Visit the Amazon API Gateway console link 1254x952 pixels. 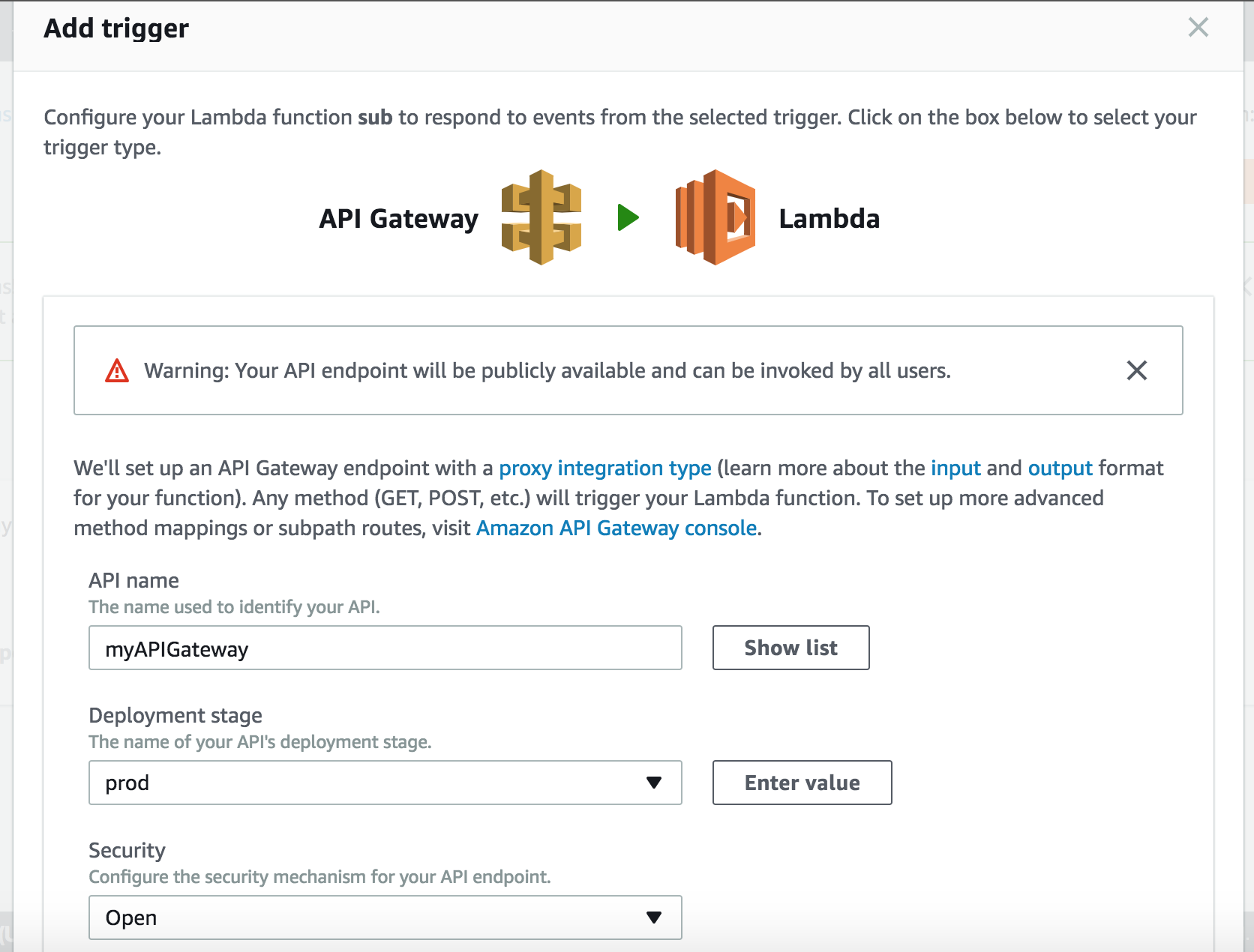click(616, 528)
